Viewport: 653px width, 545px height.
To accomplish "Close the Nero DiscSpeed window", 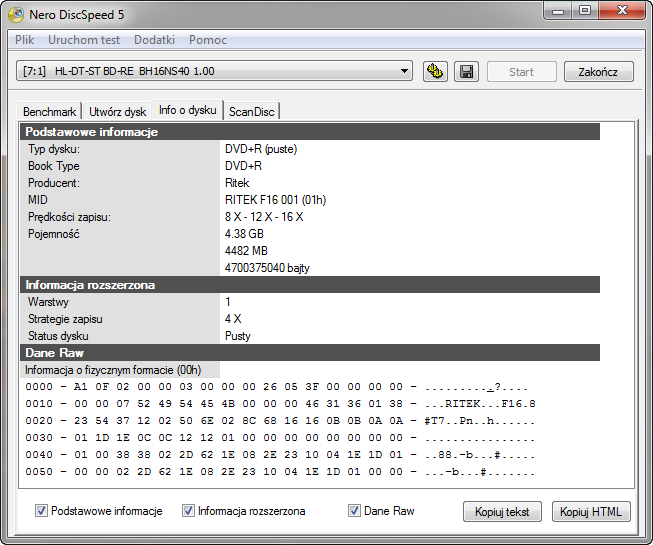I will (623, 10).
